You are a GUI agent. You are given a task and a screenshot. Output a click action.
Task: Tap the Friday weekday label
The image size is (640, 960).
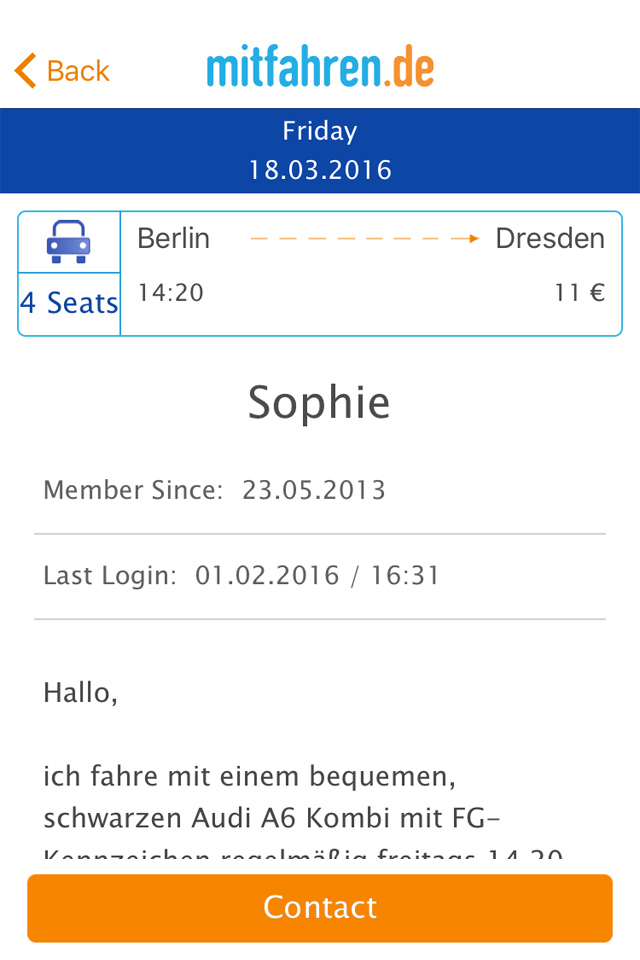pyautogui.click(x=320, y=131)
